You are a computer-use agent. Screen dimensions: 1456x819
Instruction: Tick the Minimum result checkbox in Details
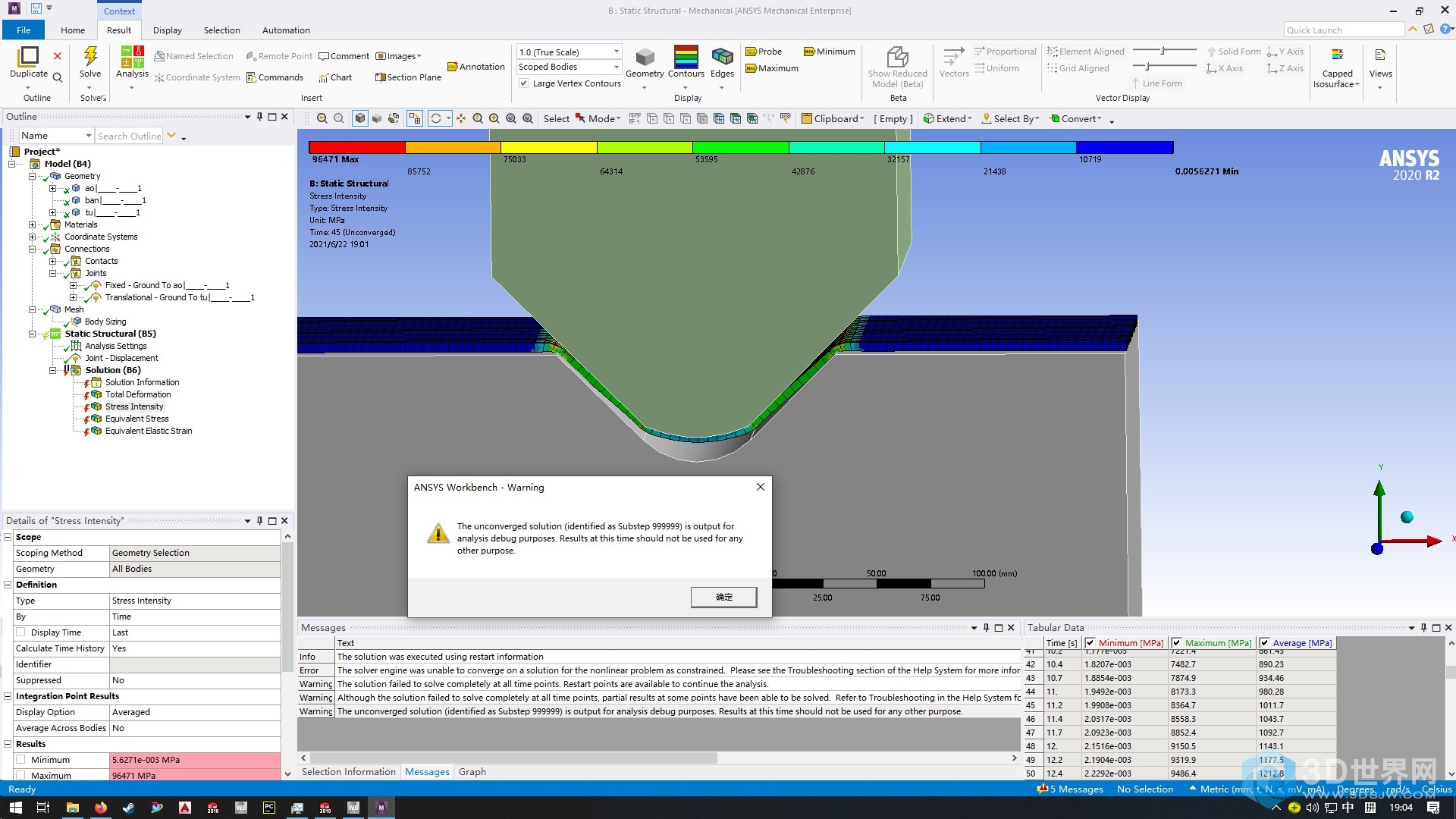(x=21, y=760)
